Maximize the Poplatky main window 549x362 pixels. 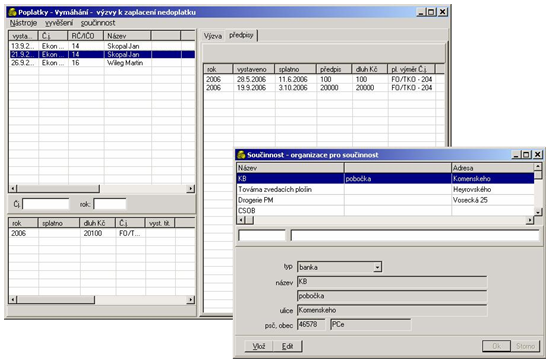(x=431, y=12)
